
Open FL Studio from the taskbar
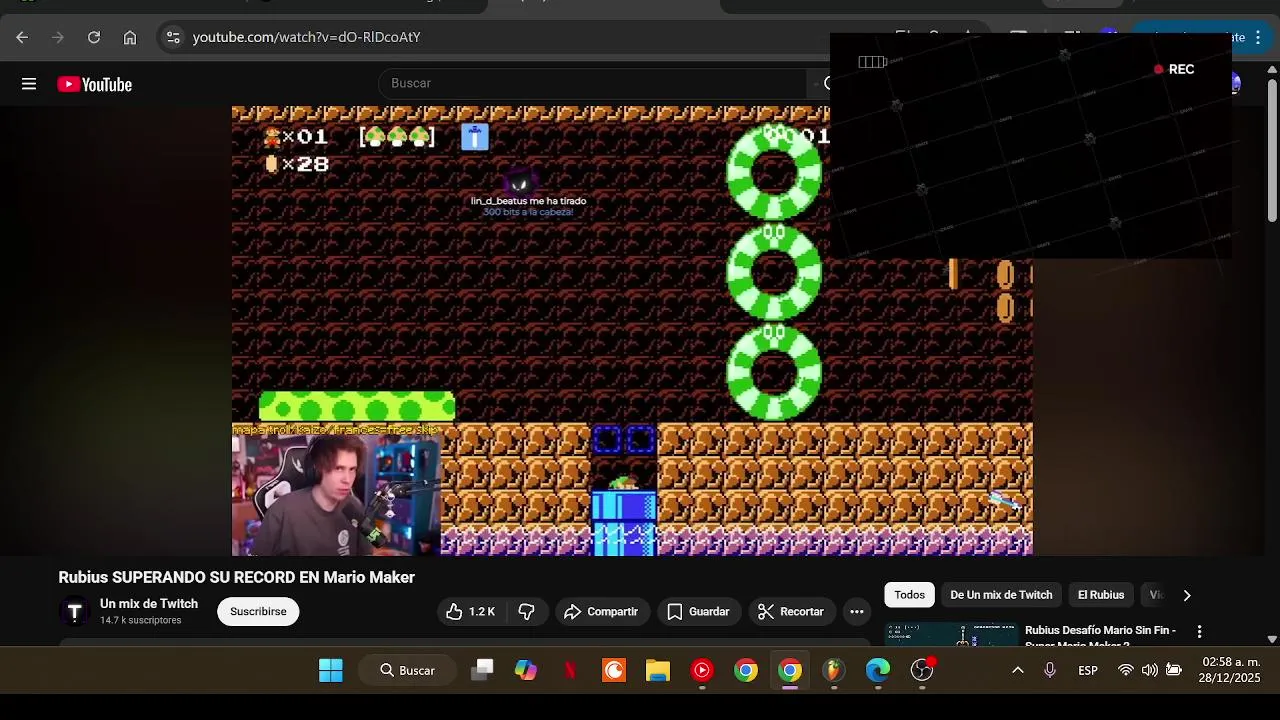(834, 670)
